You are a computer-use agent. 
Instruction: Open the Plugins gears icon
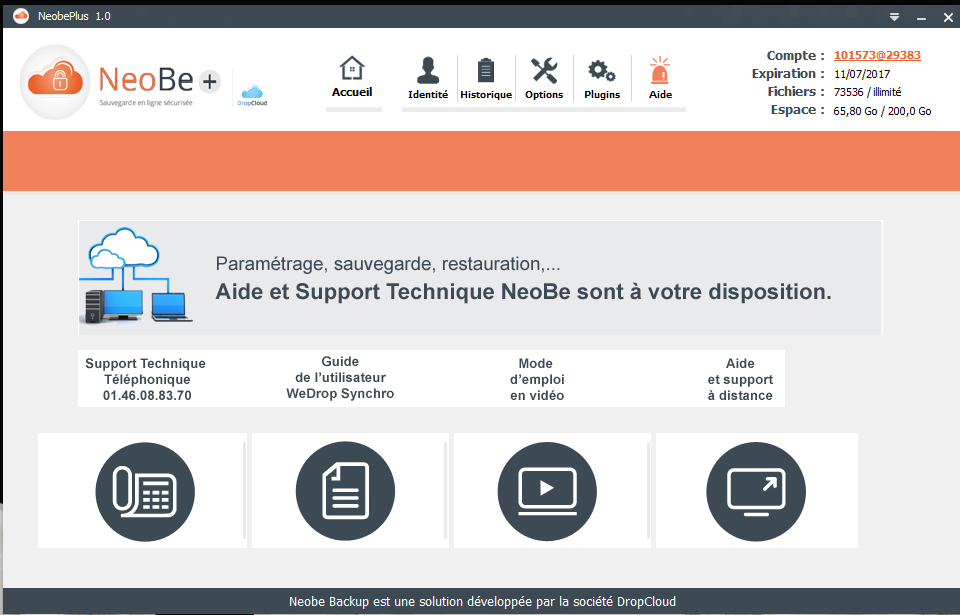pyautogui.click(x=601, y=71)
